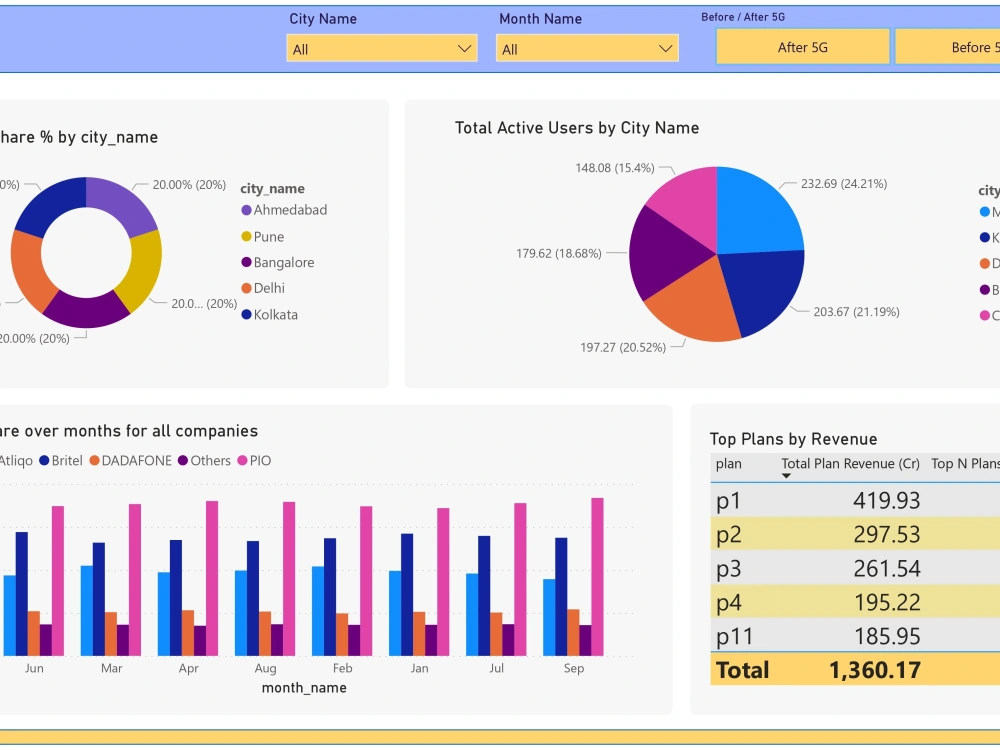Select Kolkata legend item
Viewport: 1000px width, 750px height.
point(276,314)
